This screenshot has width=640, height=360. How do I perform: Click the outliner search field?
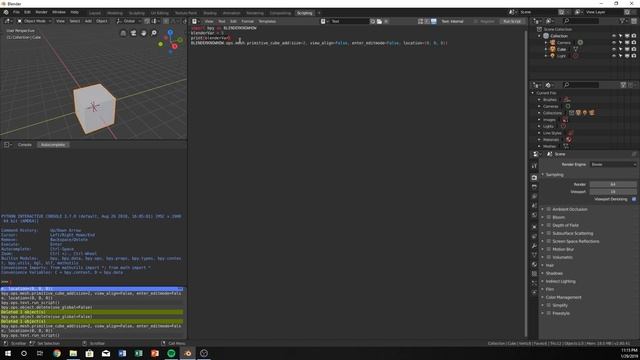581,21
